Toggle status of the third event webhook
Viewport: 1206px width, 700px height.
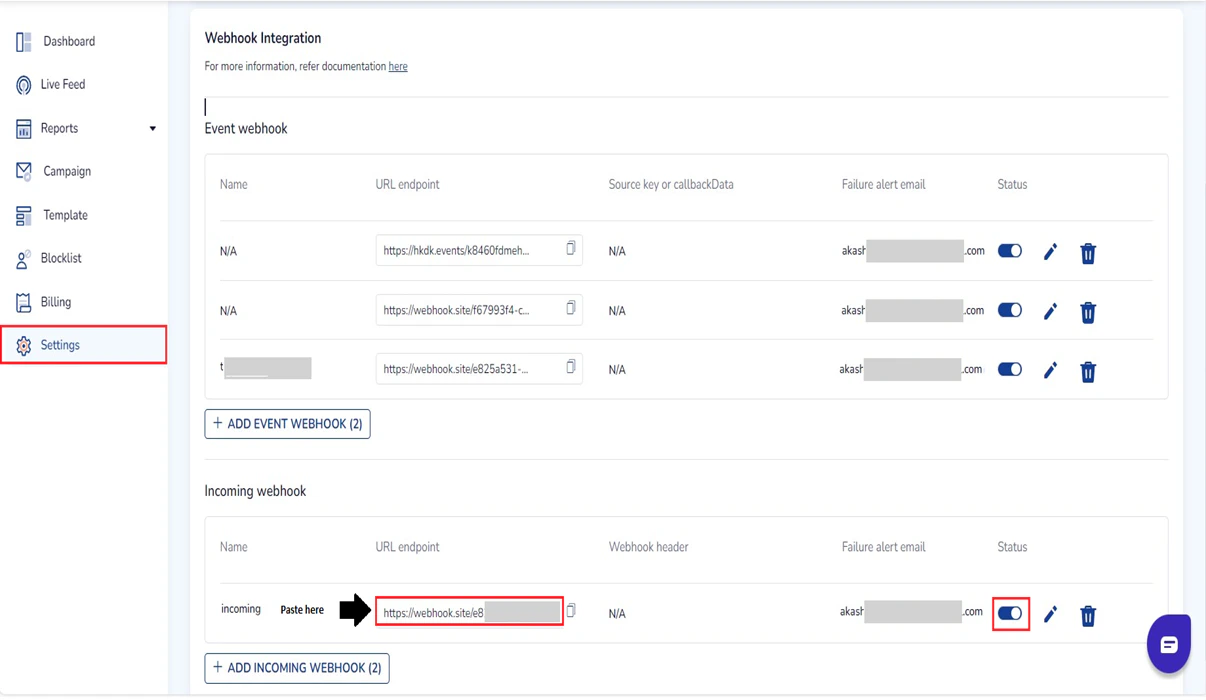coord(1009,369)
